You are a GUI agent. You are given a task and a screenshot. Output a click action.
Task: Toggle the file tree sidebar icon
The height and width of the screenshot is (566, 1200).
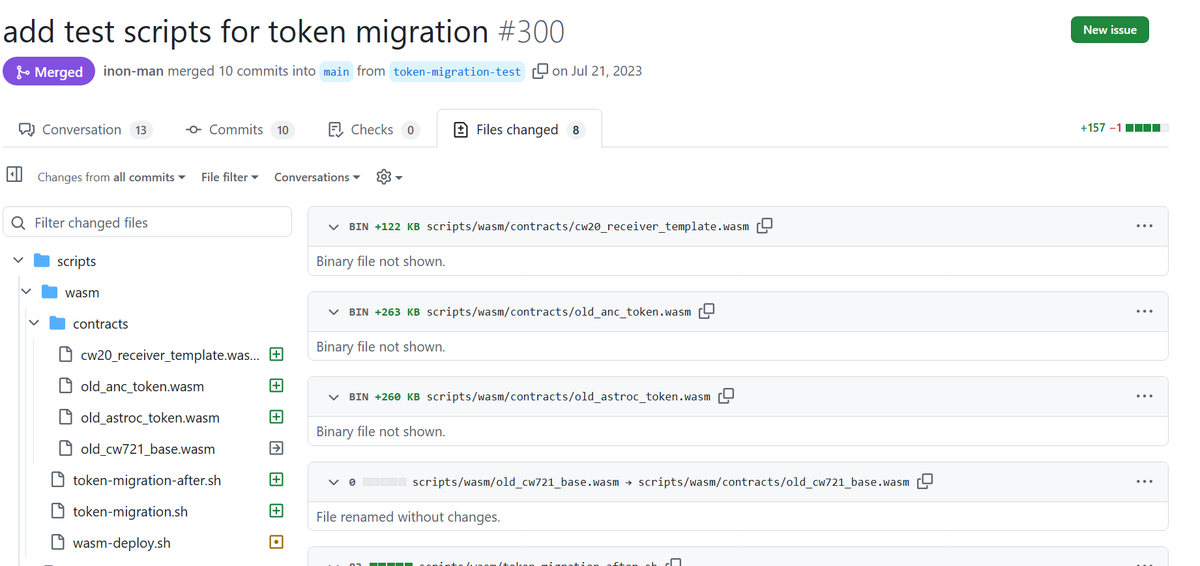pyautogui.click(x=14, y=175)
